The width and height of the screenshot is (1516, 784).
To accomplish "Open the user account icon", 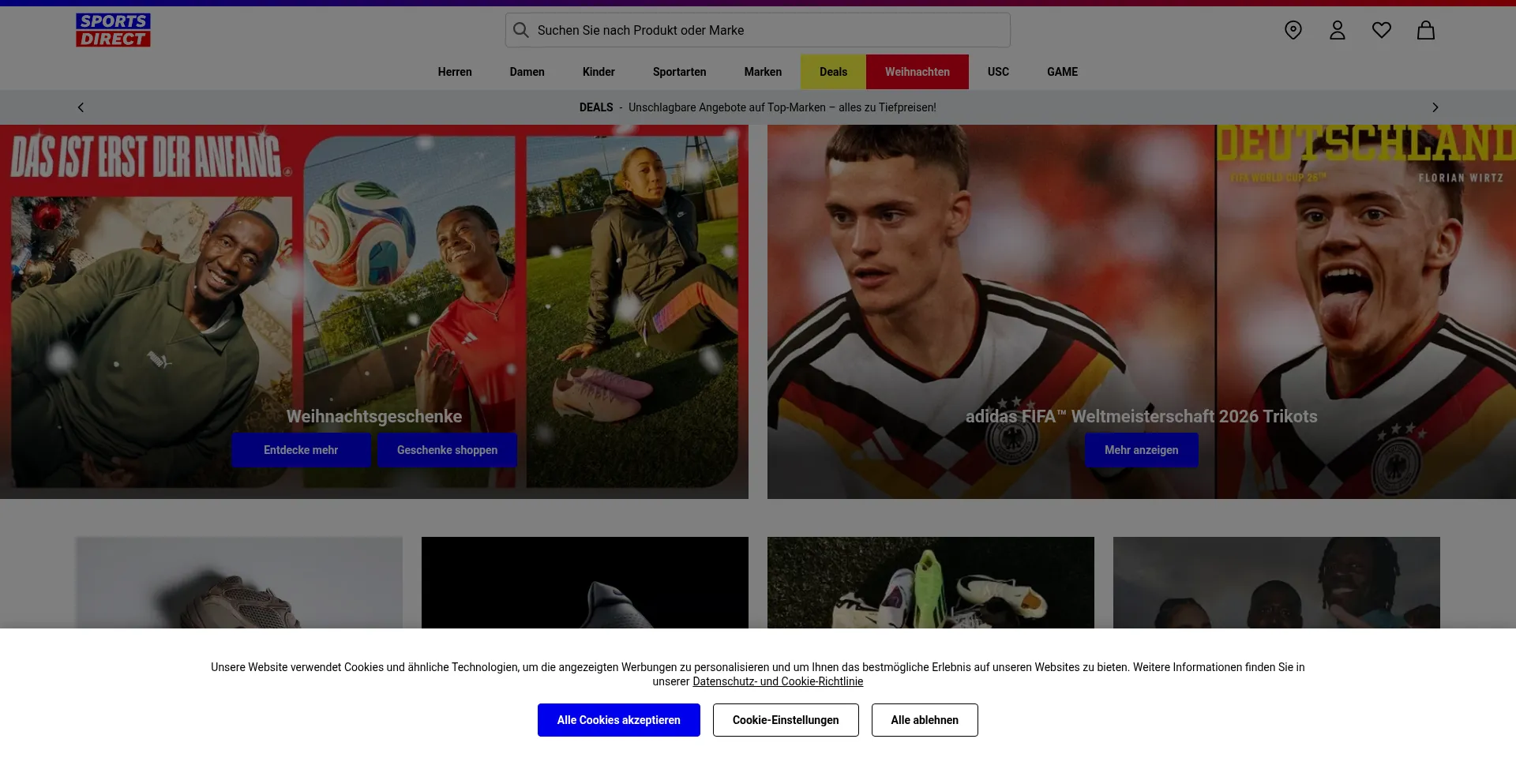I will pos(1337,30).
